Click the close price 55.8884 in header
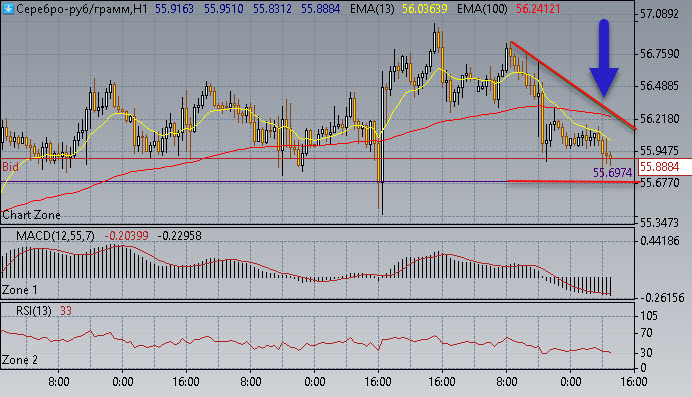Screen dimensions: 692x397 click(320, 9)
